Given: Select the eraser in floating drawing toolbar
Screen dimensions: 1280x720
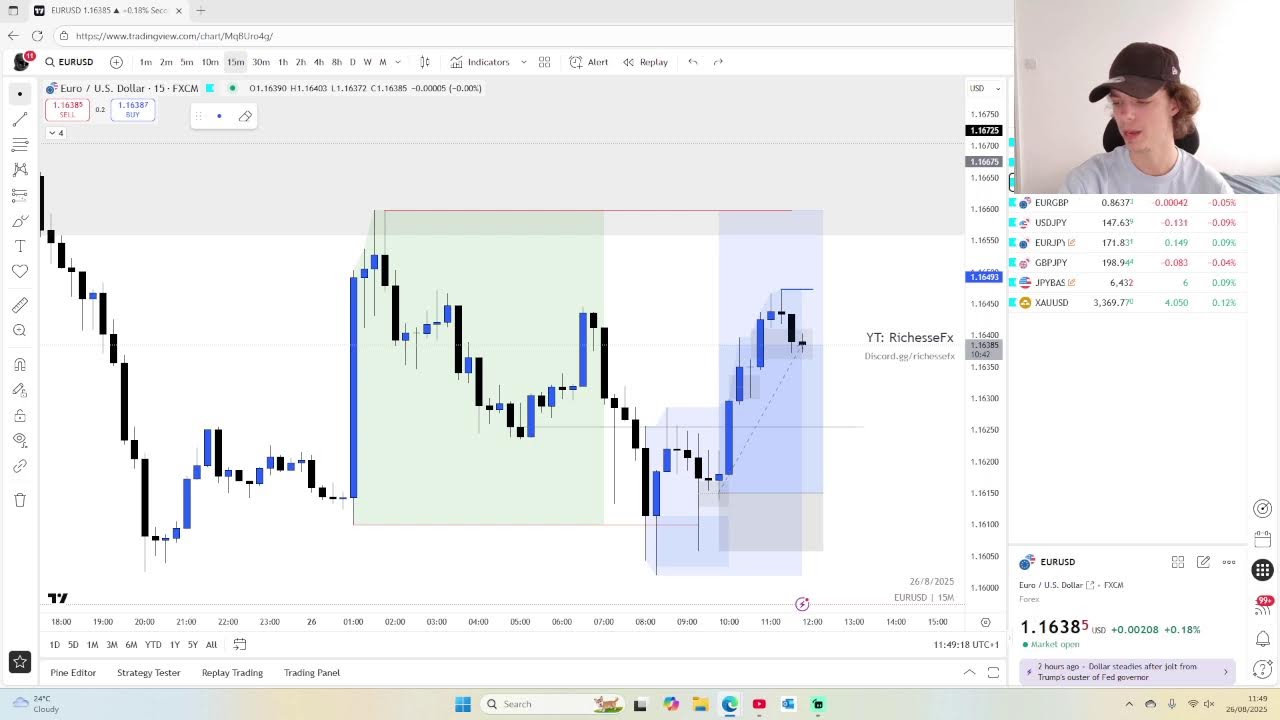Looking at the screenshot, I should 245,116.
